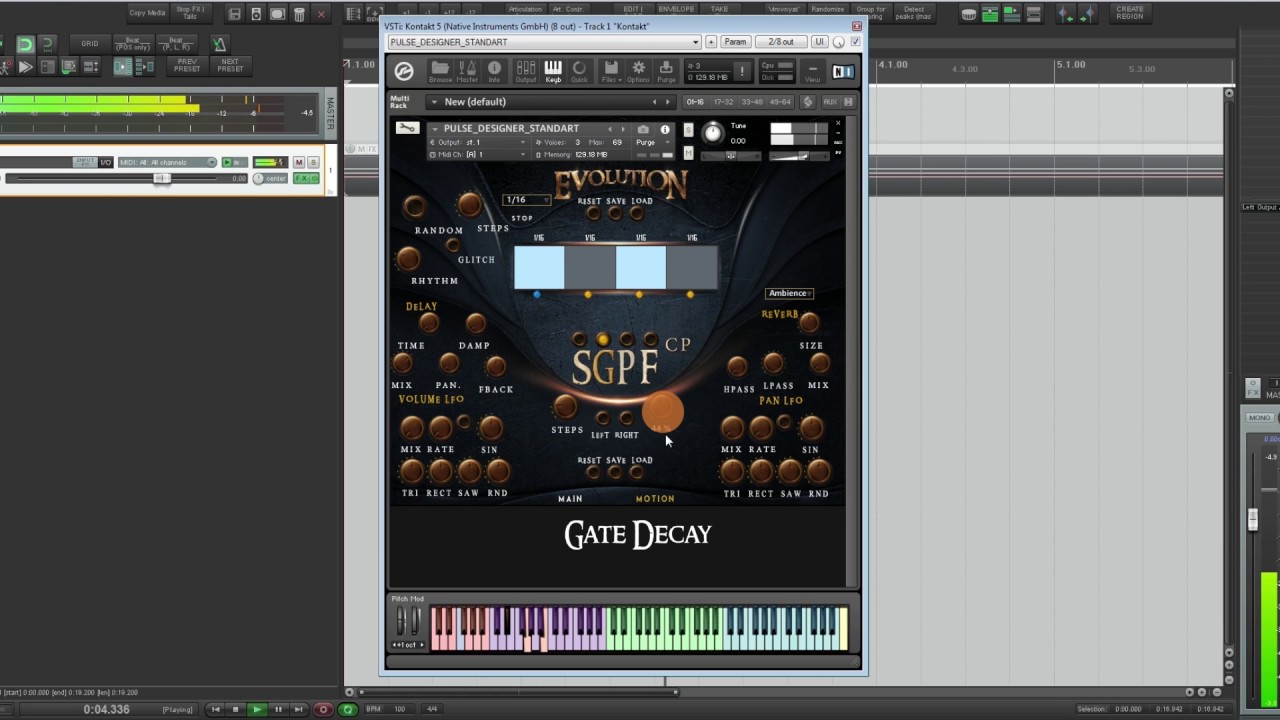This screenshot has height=720, width=1280.
Task: Show the Kontakt Info pane
Action: click(x=494, y=71)
